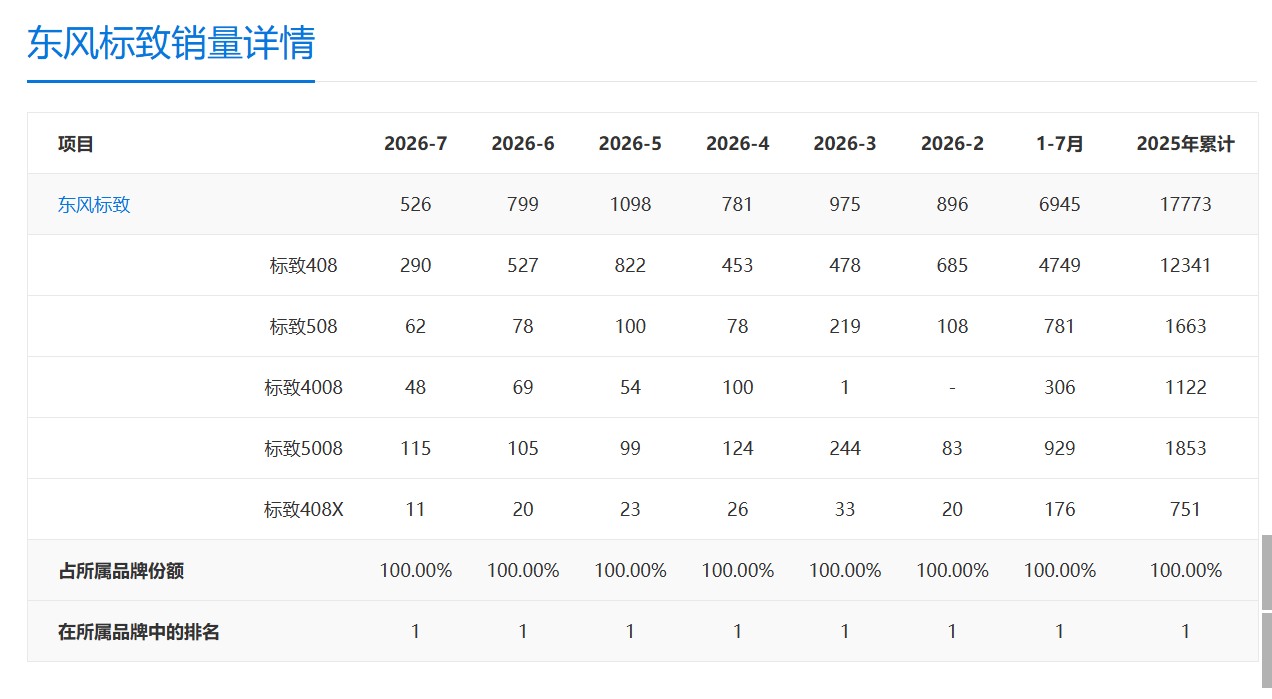Click 标致5008 value 115 for 2026-7
The width and height of the screenshot is (1272, 699).
click(x=416, y=449)
